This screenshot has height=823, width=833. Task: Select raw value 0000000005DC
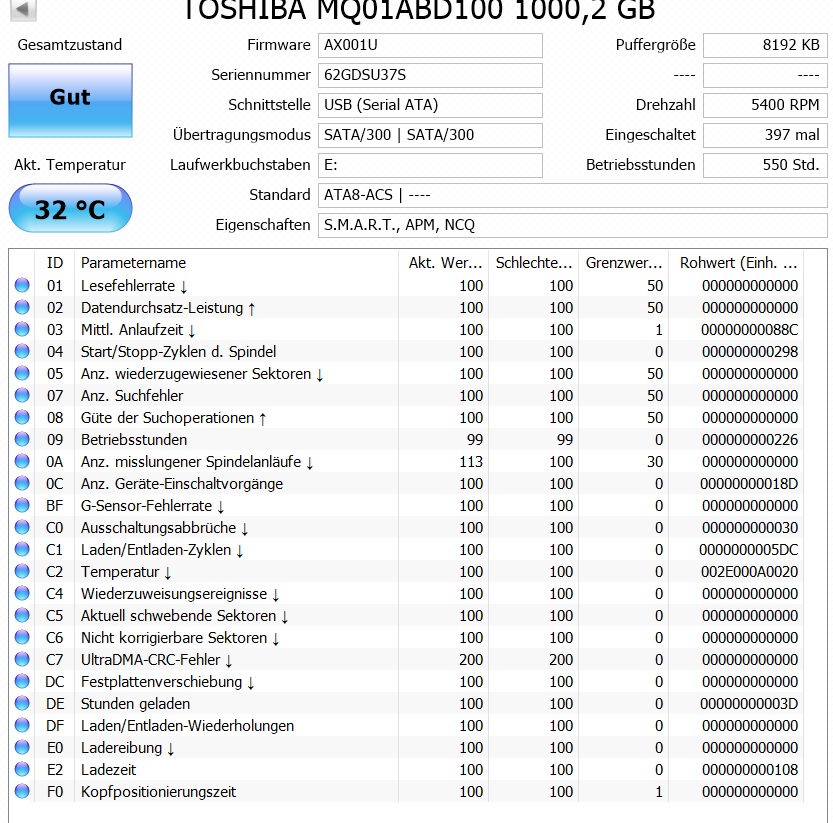pos(749,550)
